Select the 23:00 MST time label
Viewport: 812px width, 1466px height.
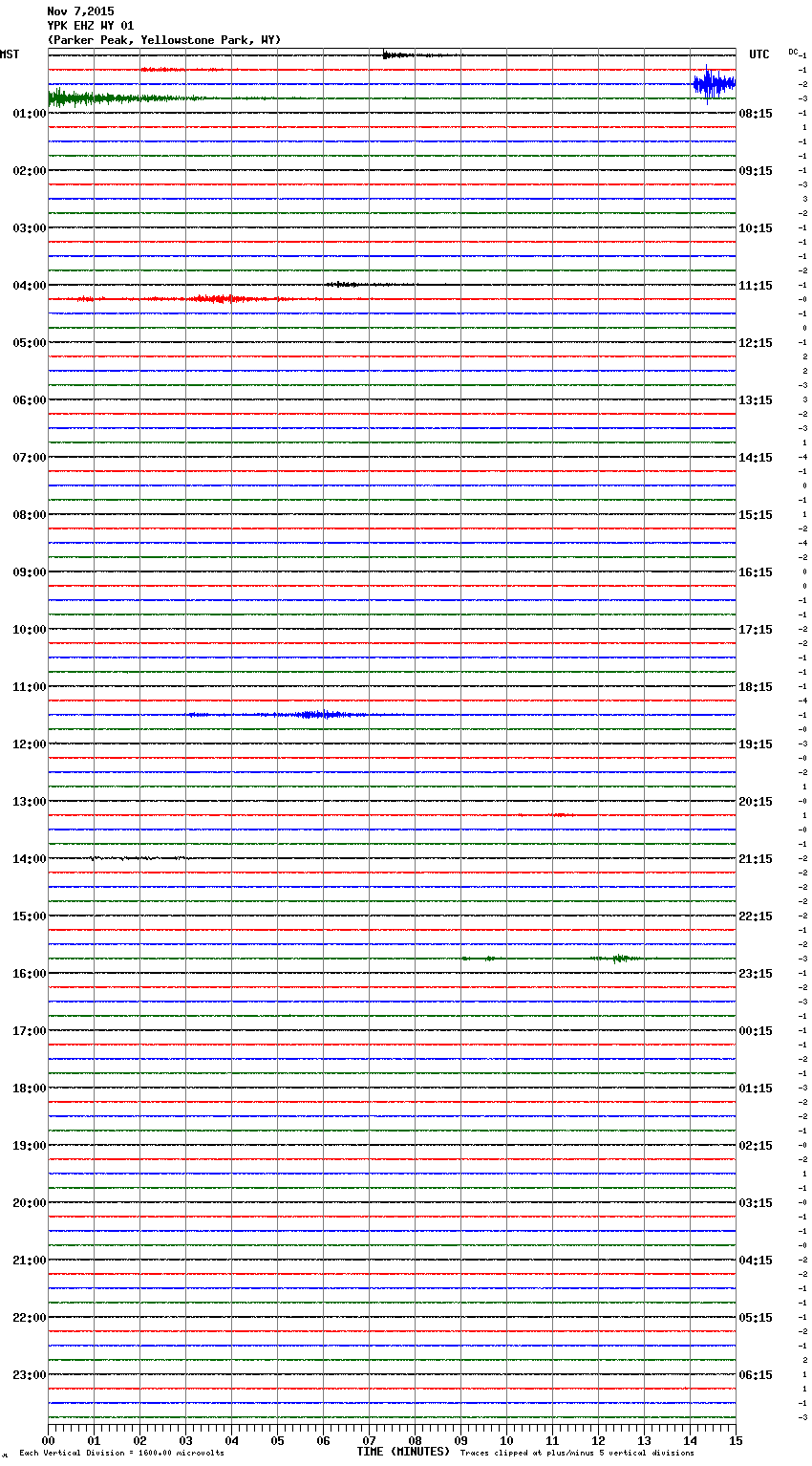pos(30,1374)
